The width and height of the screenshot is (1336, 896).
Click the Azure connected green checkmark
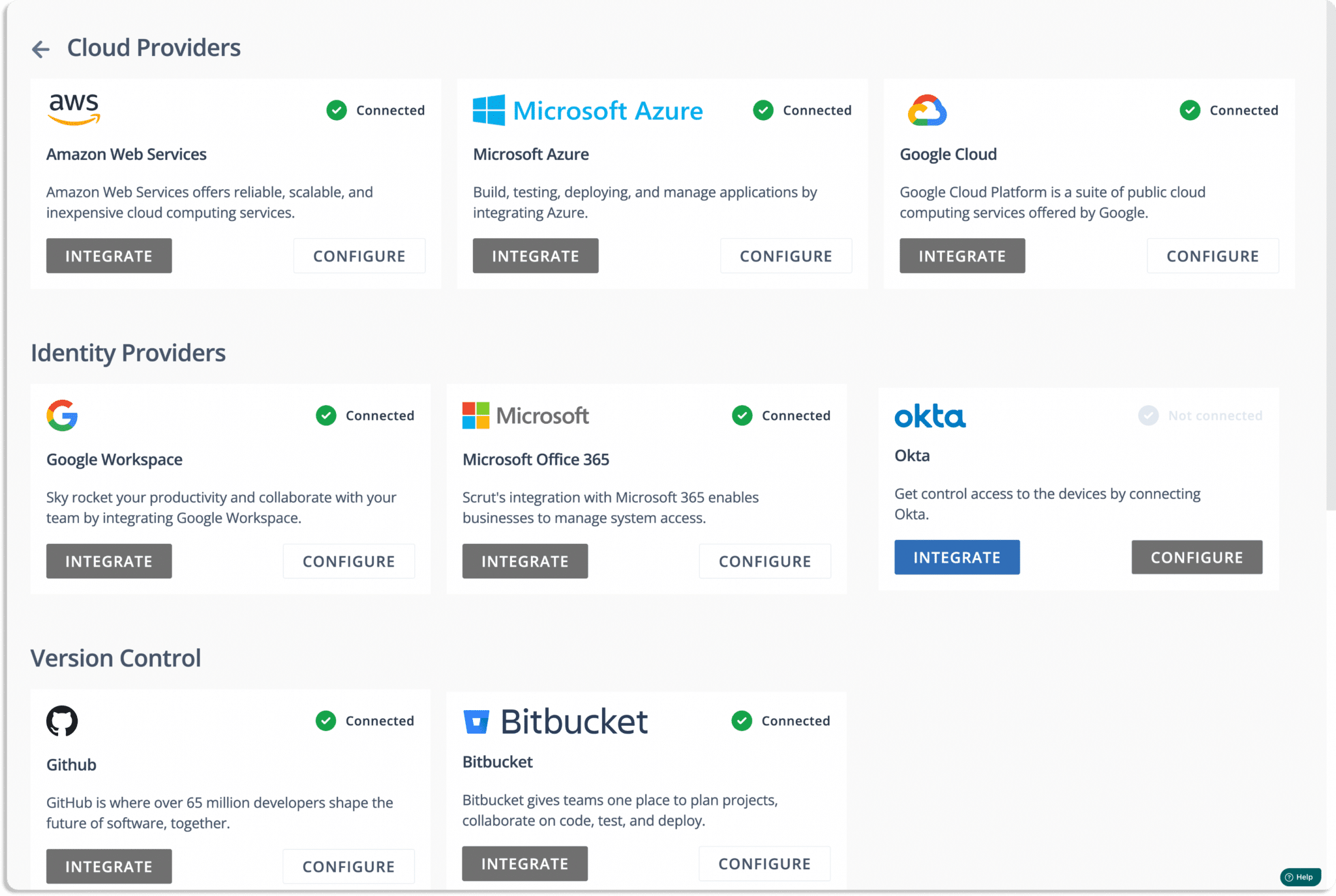point(763,110)
